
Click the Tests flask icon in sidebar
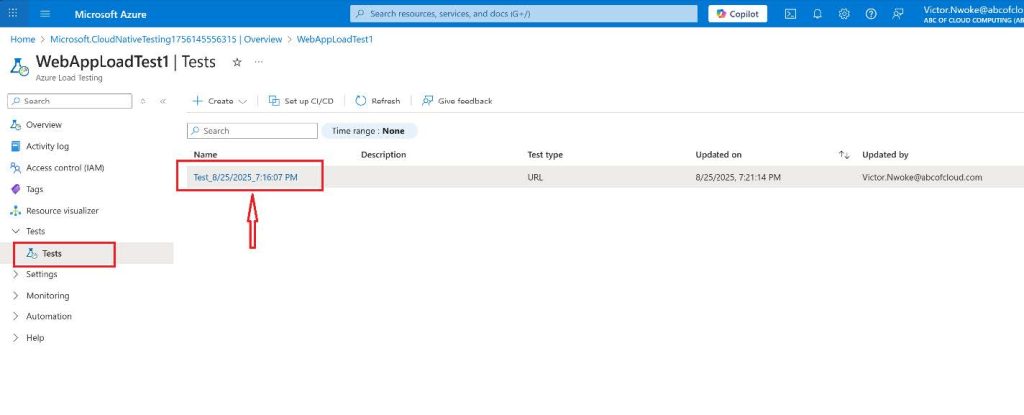(x=31, y=254)
